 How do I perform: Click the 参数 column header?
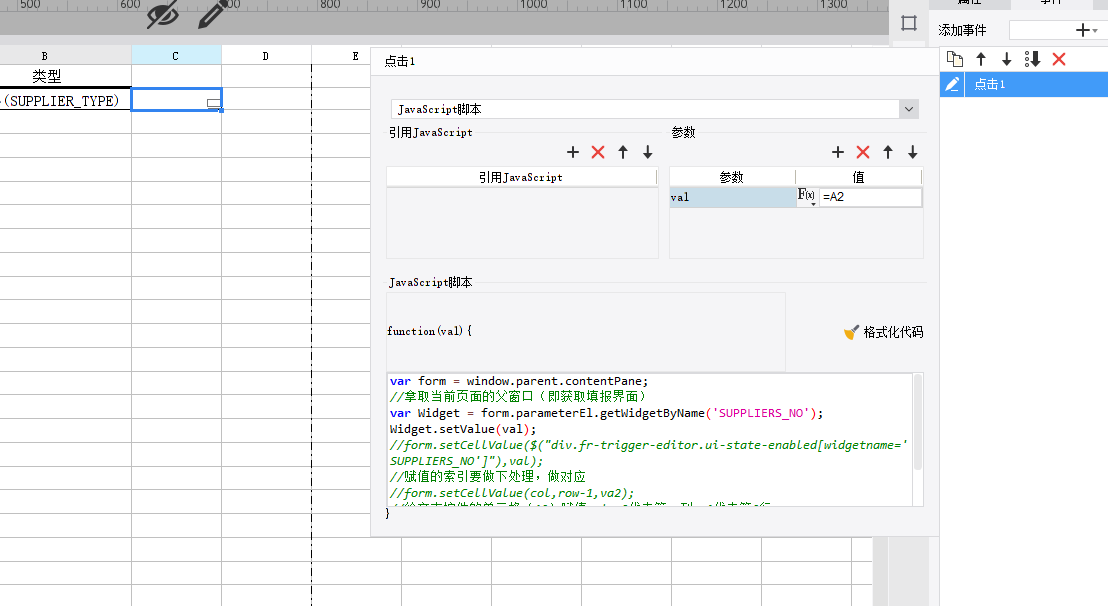click(731, 177)
